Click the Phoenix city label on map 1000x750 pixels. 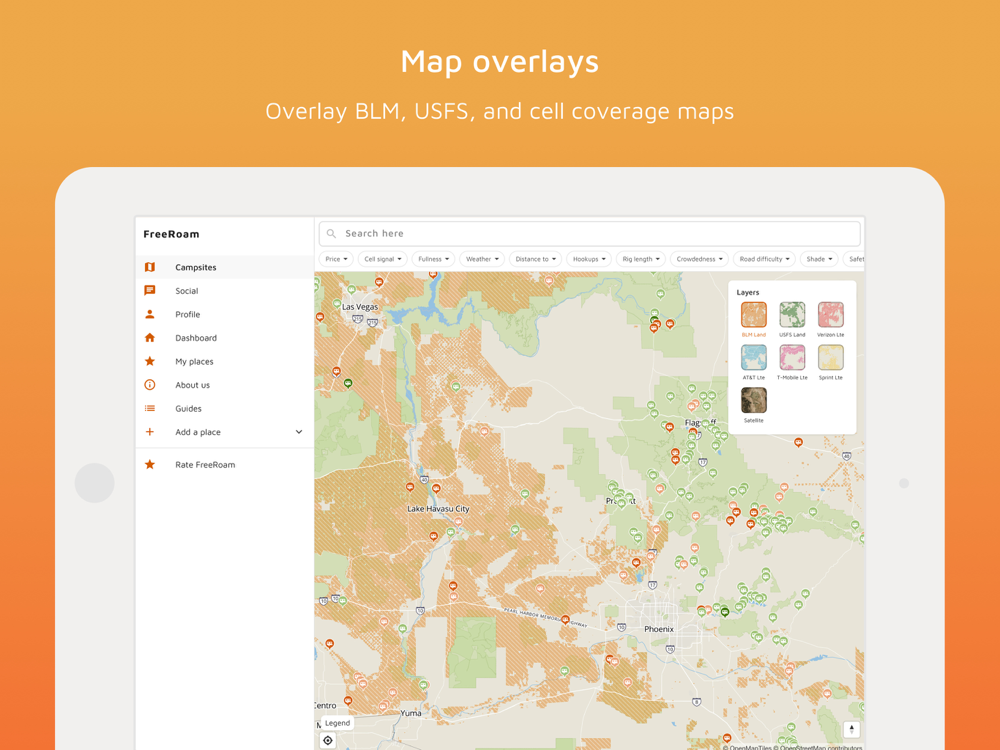coord(659,629)
